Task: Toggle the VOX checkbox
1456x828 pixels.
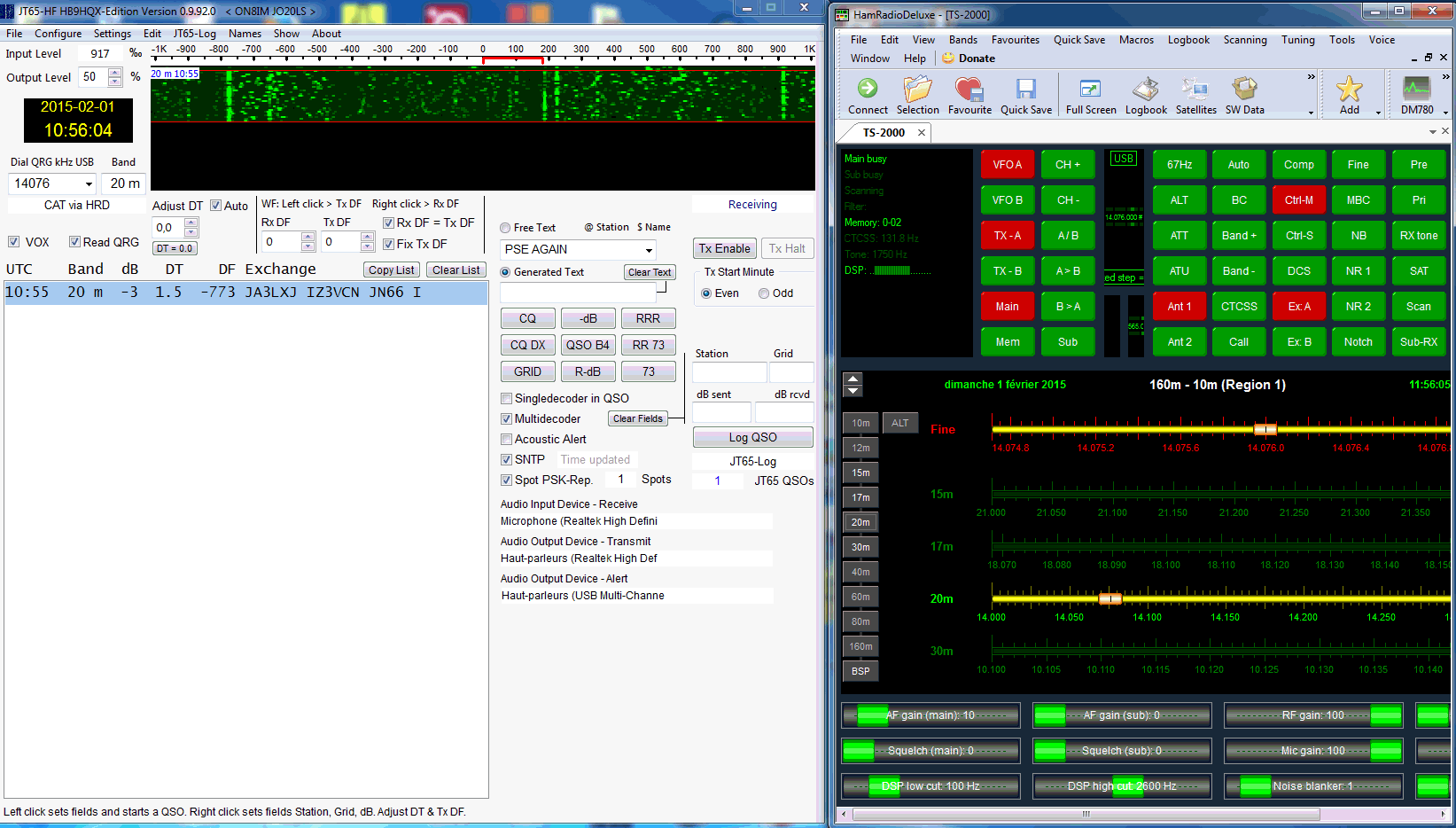Action: tap(14, 242)
